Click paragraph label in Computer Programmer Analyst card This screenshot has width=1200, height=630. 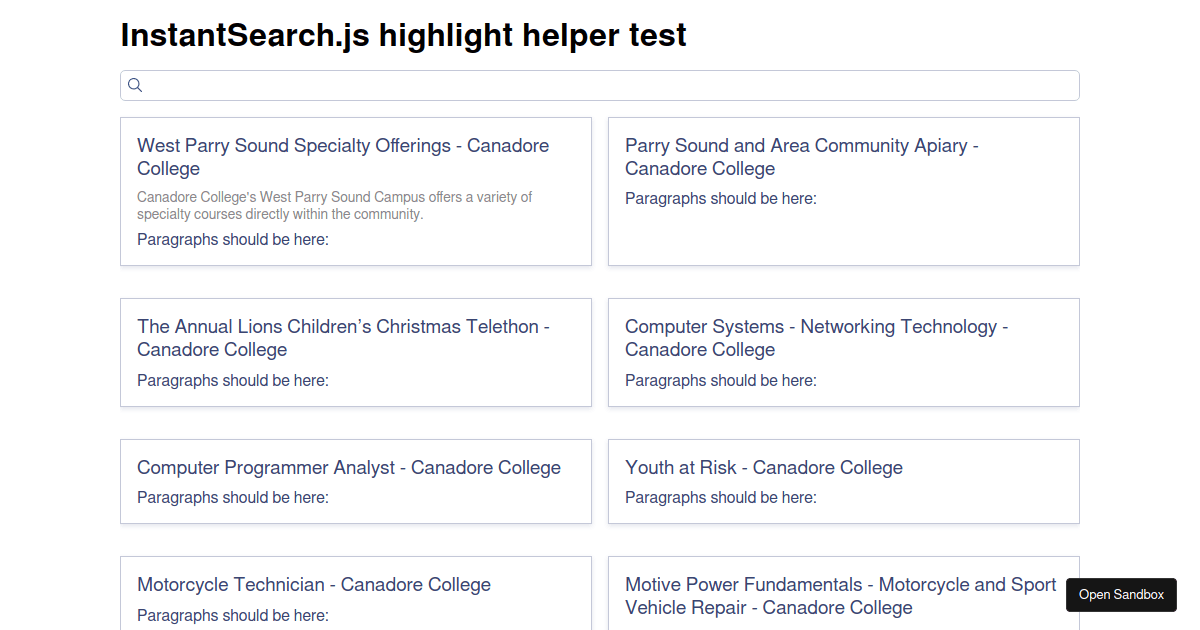pos(233,498)
